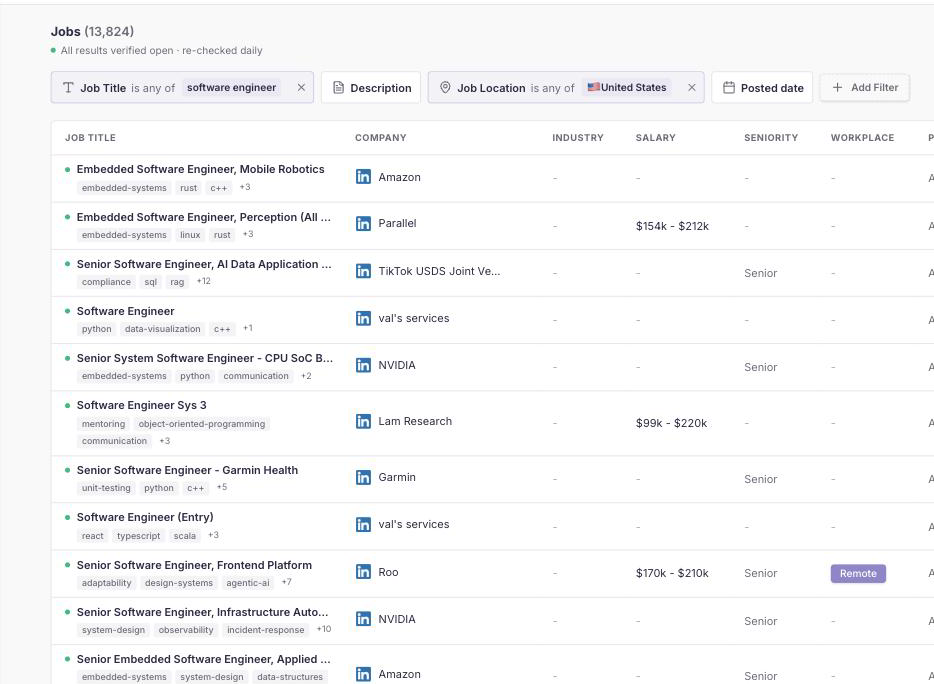
Task: Click the 'compliance' tag
Action: tap(106, 282)
